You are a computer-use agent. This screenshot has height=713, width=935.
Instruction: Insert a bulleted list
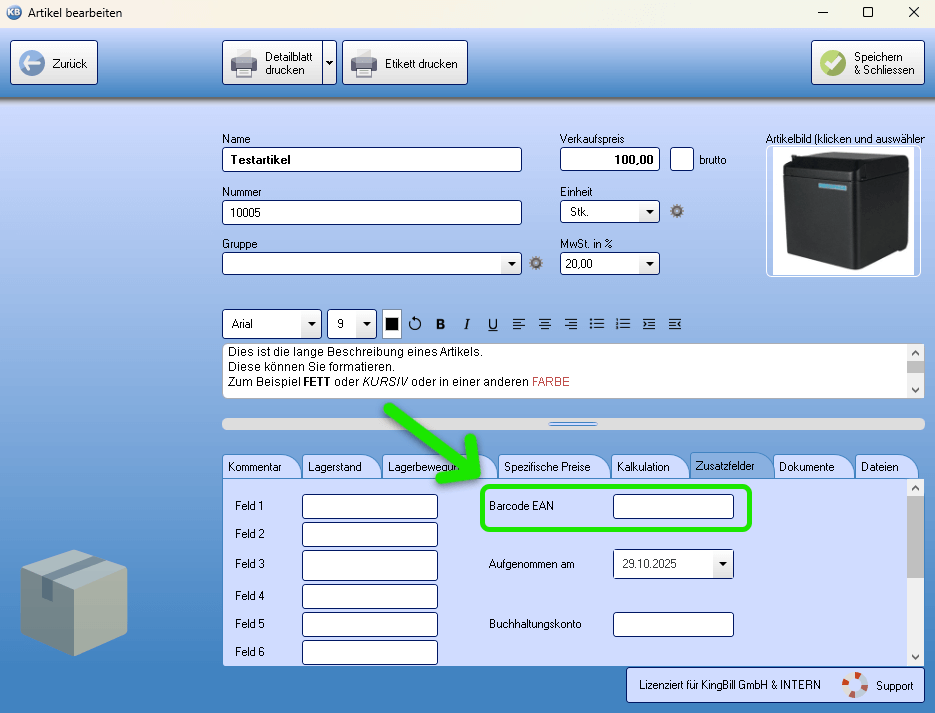(x=597, y=324)
